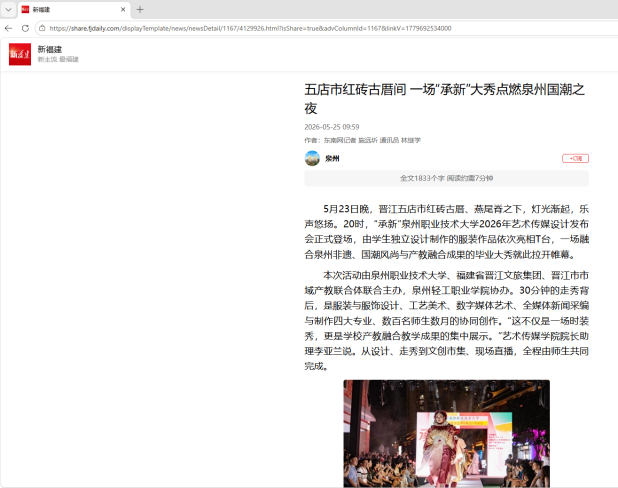Open the 泉州 channel name
618x488 pixels.
coord(332,158)
